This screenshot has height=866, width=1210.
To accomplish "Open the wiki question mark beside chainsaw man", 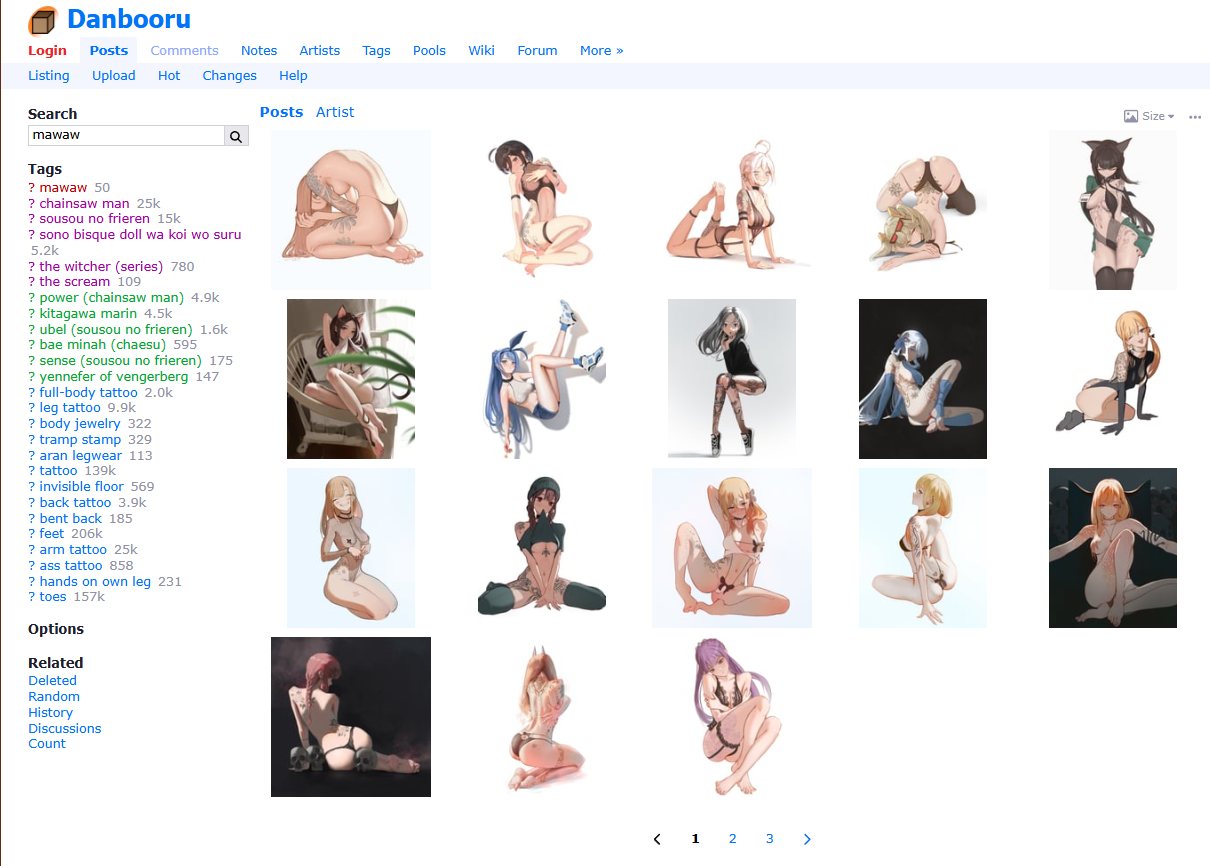I will click(31, 203).
